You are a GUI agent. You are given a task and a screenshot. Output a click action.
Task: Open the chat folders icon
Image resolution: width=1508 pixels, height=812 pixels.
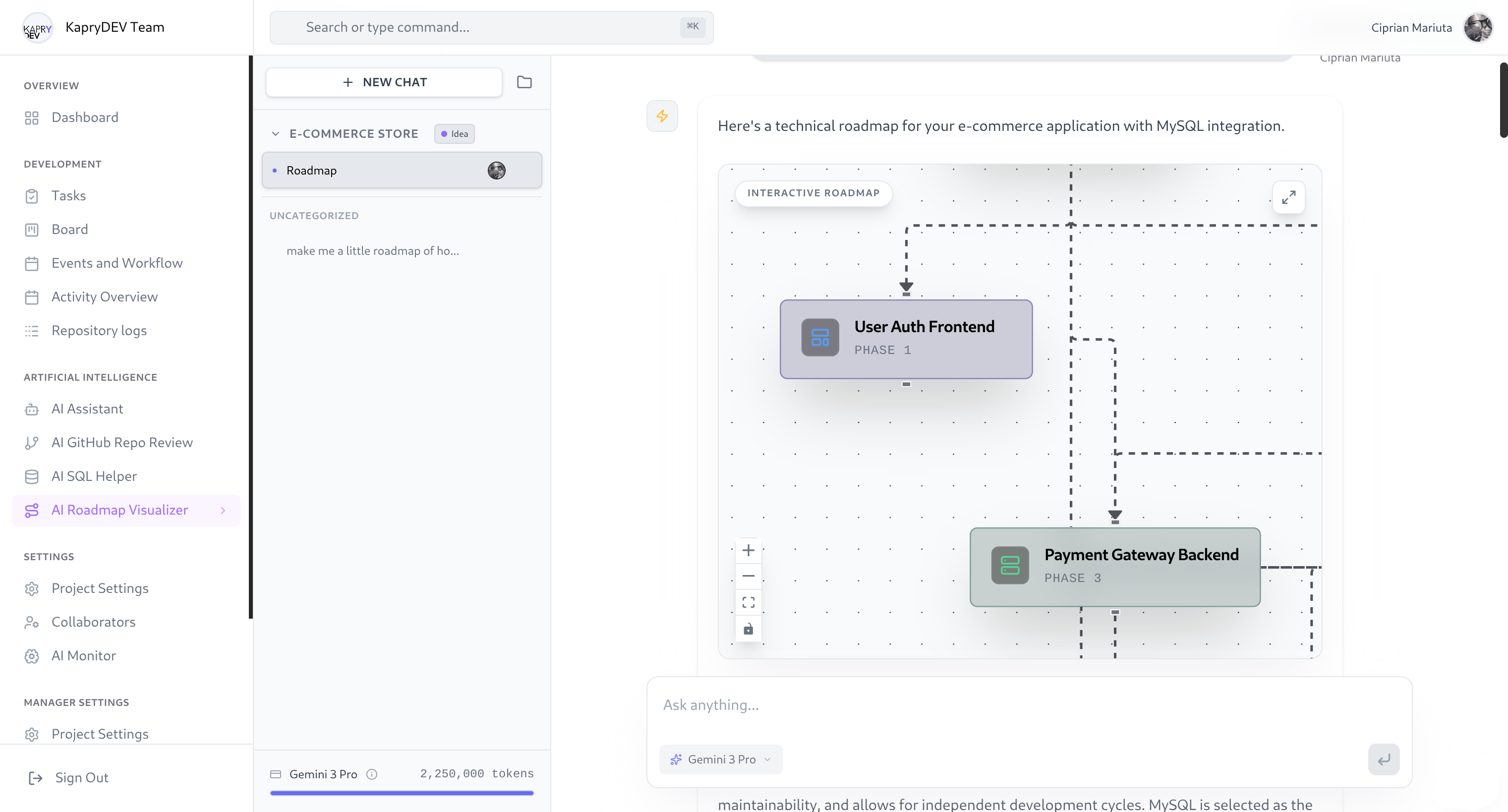(x=524, y=83)
